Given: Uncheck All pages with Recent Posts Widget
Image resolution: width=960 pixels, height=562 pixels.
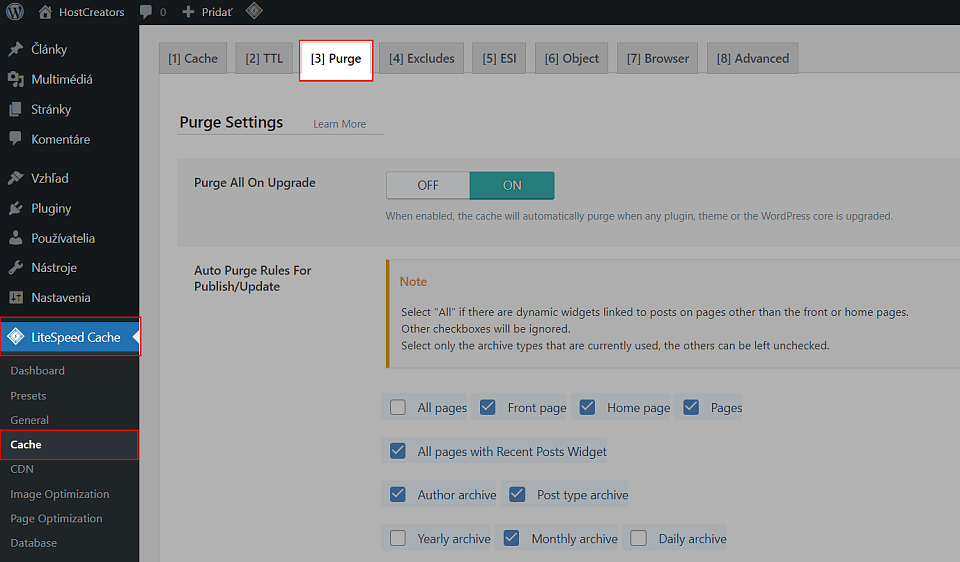Looking at the screenshot, I should [398, 451].
